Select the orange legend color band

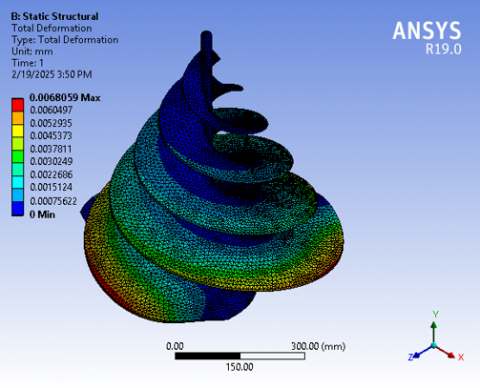(x=18, y=118)
